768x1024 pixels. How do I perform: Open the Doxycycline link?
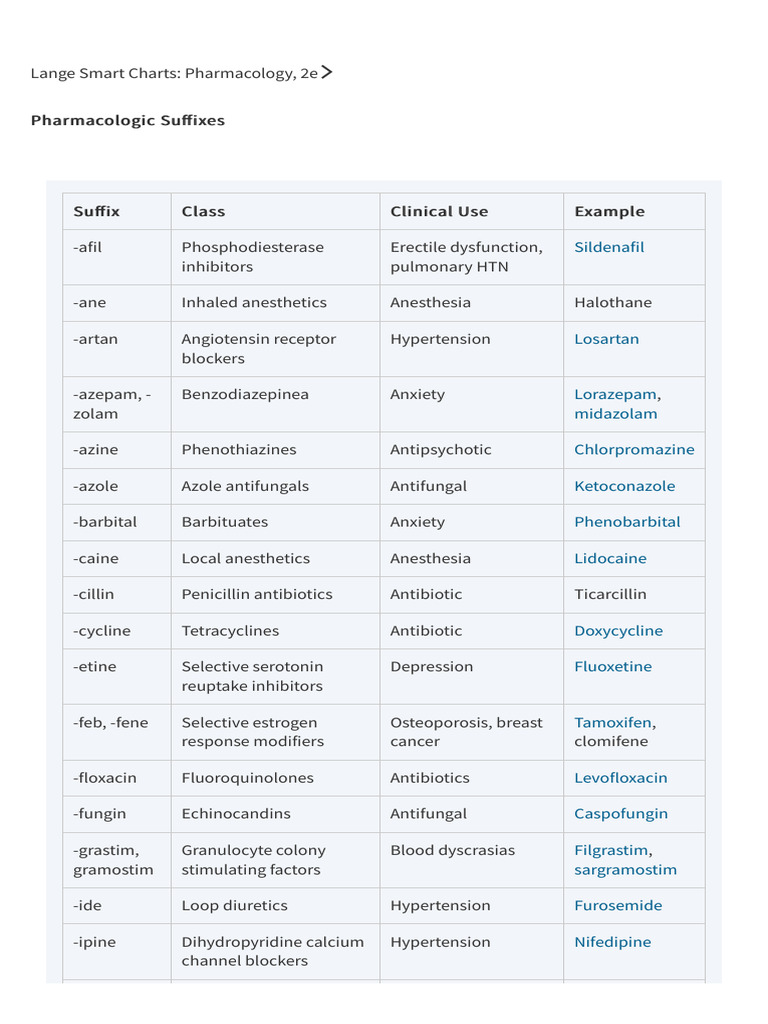(x=618, y=631)
